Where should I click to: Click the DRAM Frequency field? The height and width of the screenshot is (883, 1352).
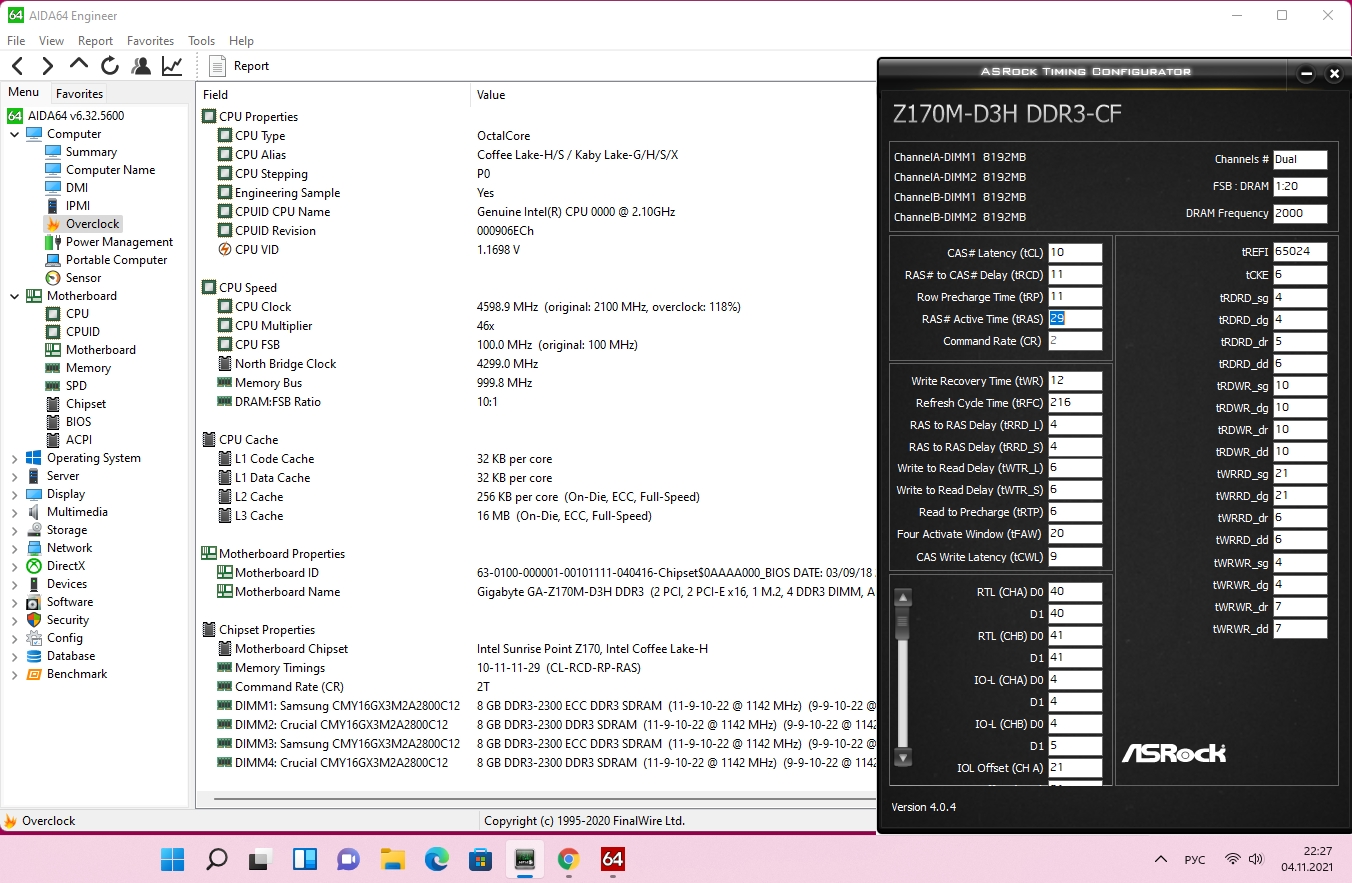click(1300, 213)
